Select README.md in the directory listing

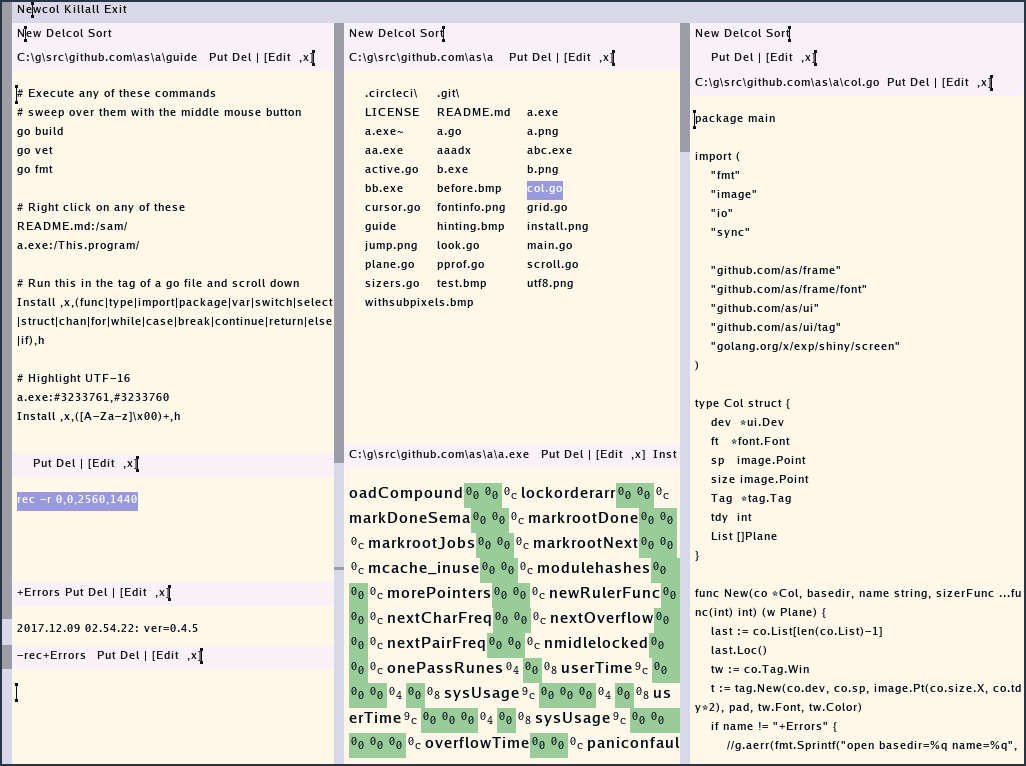473,113
